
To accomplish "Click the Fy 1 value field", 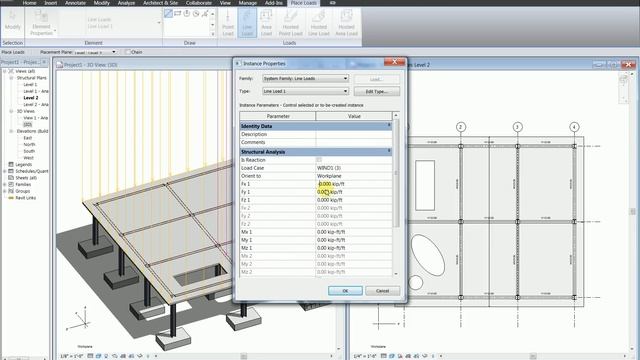I will [x=354, y=192].
